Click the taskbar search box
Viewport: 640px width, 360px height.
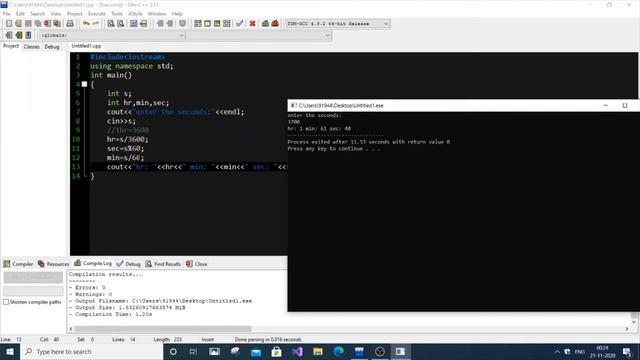91,351
